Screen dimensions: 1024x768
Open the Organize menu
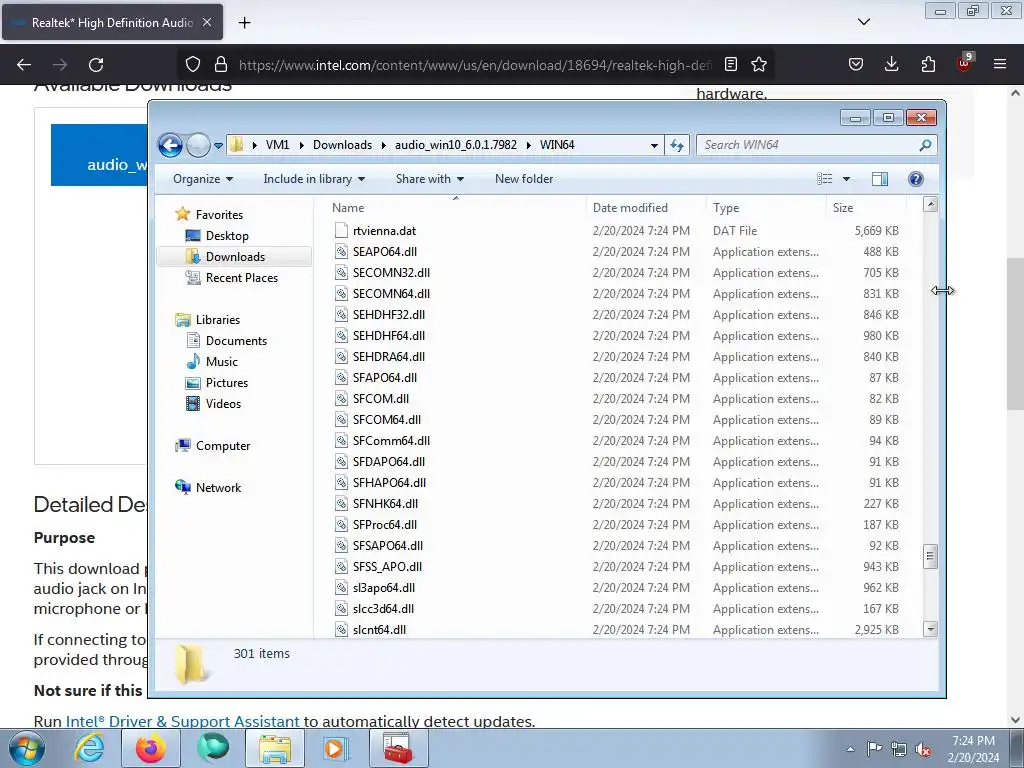[x=202, y=179]
